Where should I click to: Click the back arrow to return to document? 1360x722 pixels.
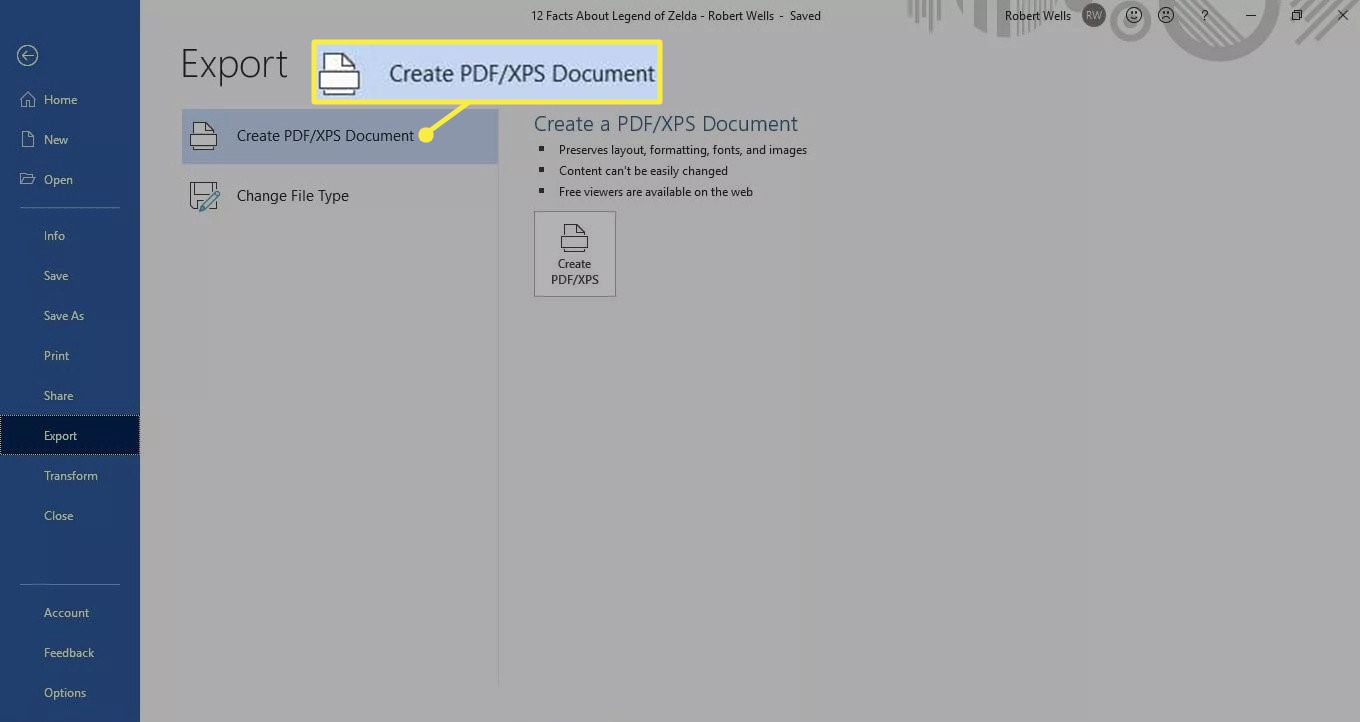[28, 56]
